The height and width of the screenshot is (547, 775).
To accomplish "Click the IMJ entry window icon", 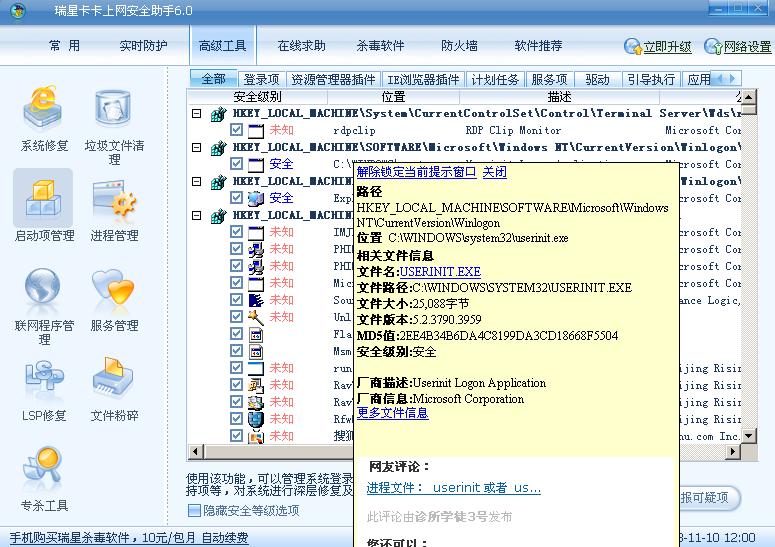I will [x=256, y=233].
